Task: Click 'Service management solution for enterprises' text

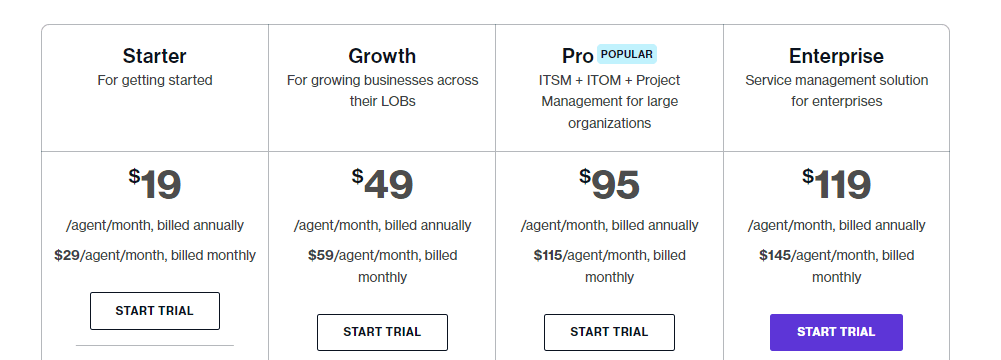Action: pos(836,91)
